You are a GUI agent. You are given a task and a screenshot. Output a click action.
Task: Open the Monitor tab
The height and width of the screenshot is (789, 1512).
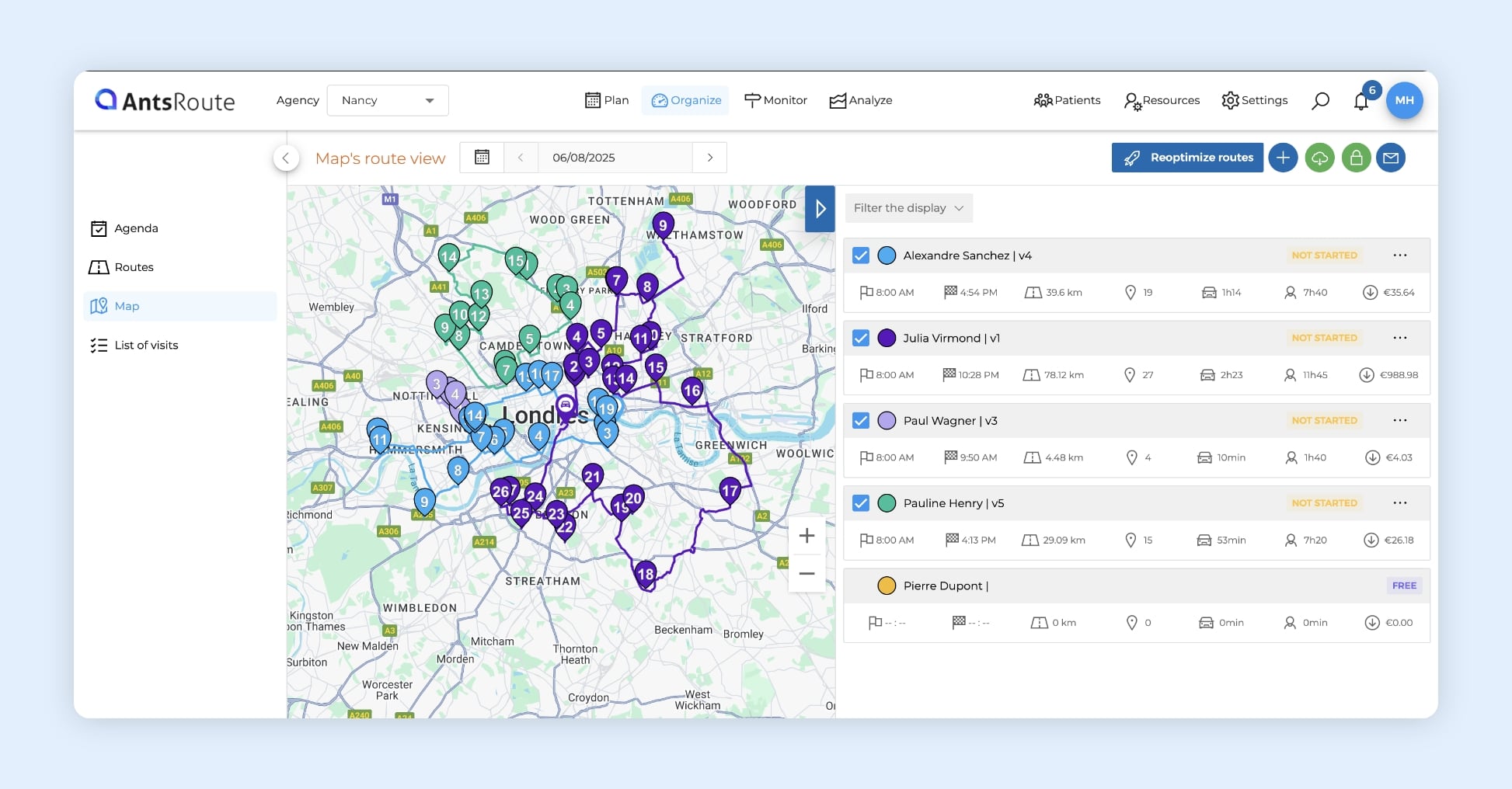click(775, 100)
